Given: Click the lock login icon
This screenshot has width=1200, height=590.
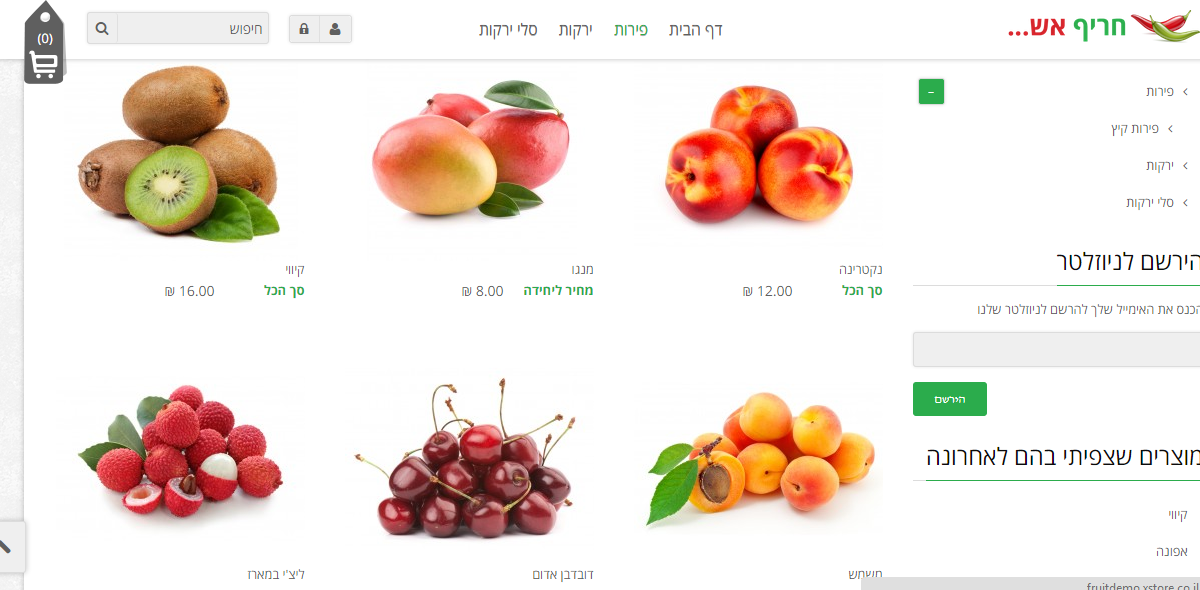Looking at the screenshot, I should (x=304, y=29).
